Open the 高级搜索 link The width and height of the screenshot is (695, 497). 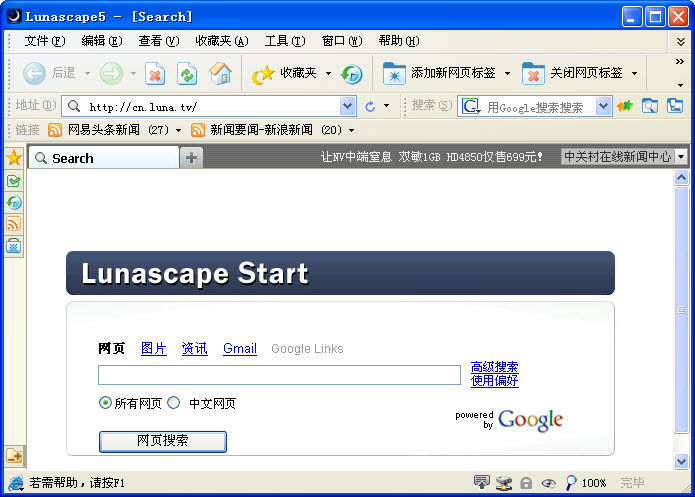(x=494, y=367)
